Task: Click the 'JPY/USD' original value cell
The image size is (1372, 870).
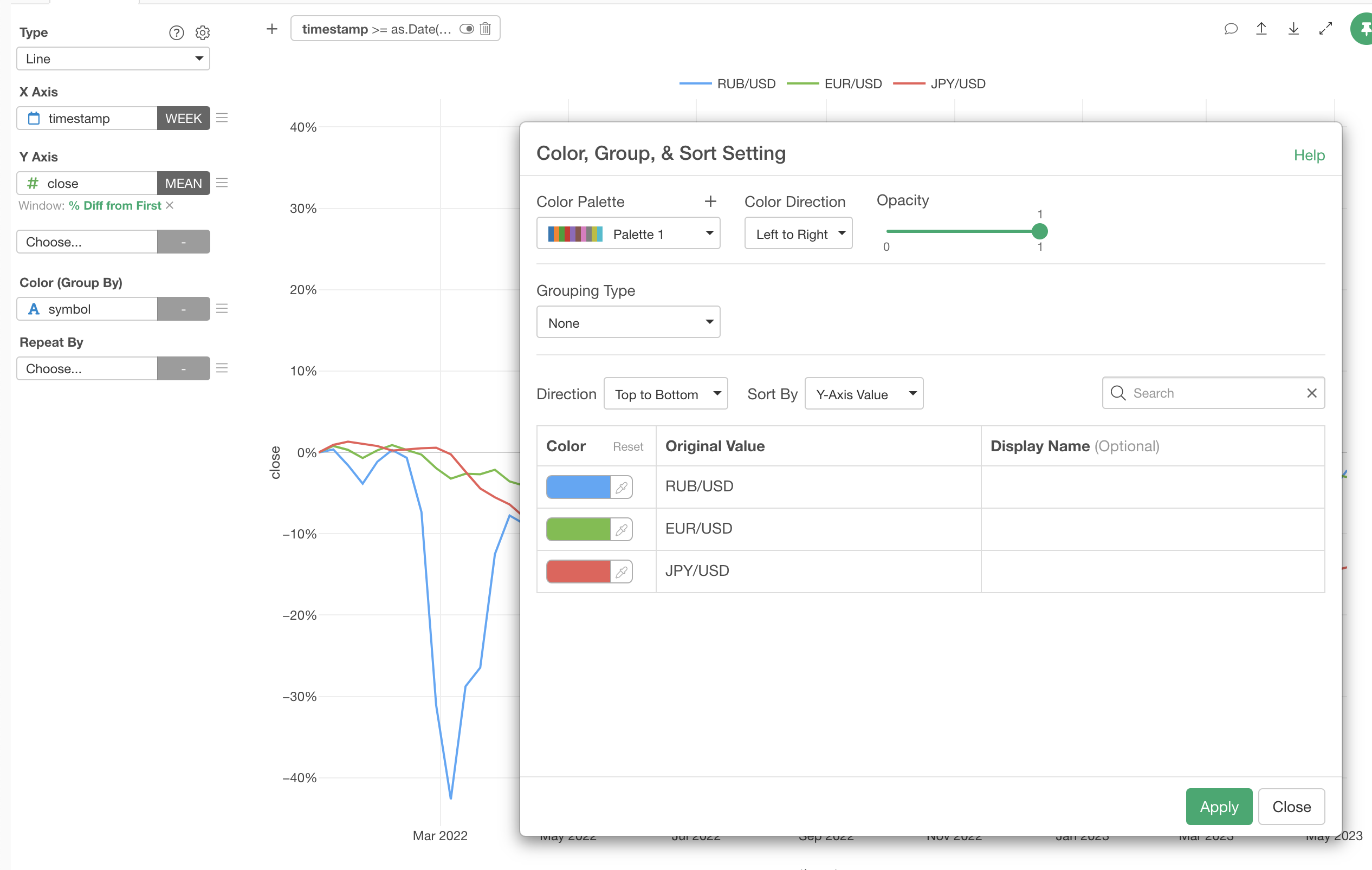Action: pos(819,572)
